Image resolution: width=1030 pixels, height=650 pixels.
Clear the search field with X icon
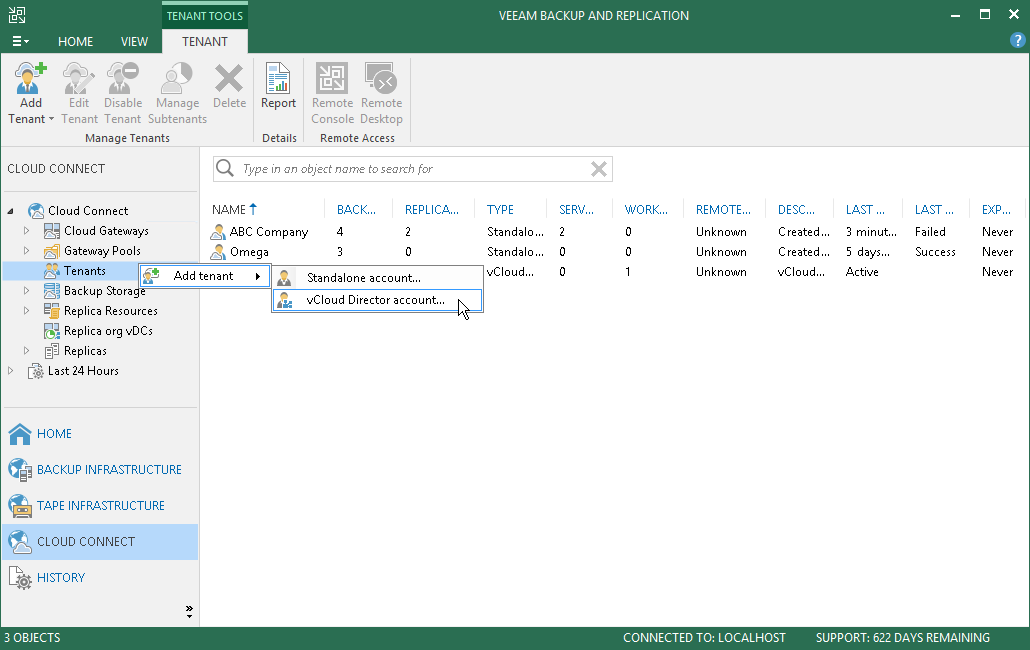[598, 169]
